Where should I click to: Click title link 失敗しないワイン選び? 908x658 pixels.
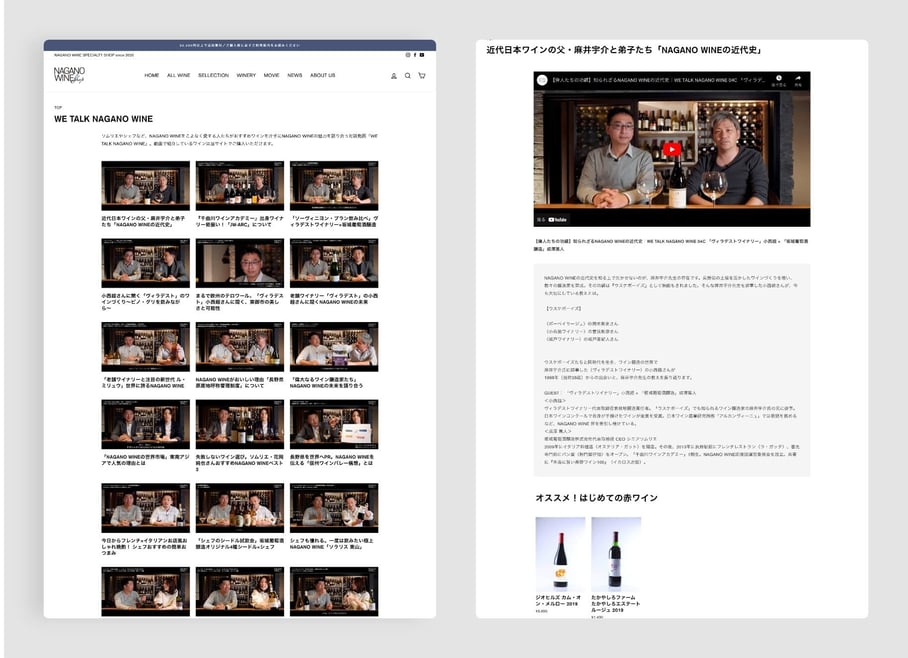(240, 463)
